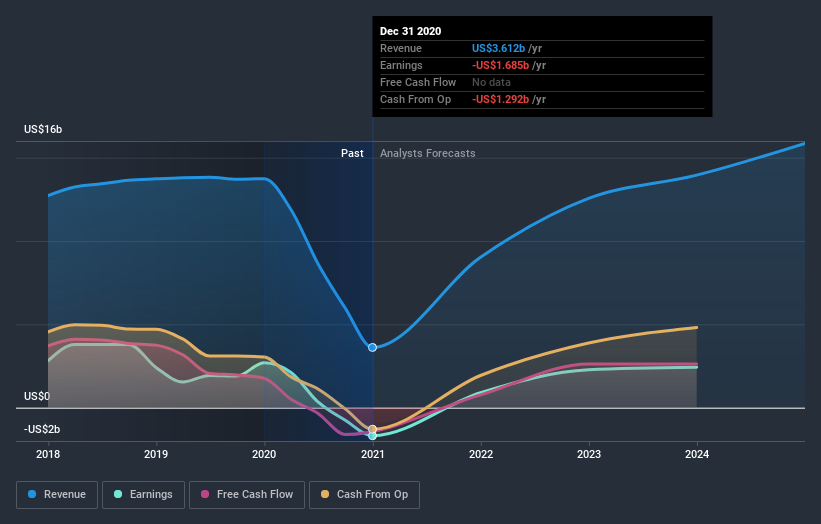Toggle the Free Cash Flow legend button
This screenshot has width=821, height=524.
coord(247,495)
